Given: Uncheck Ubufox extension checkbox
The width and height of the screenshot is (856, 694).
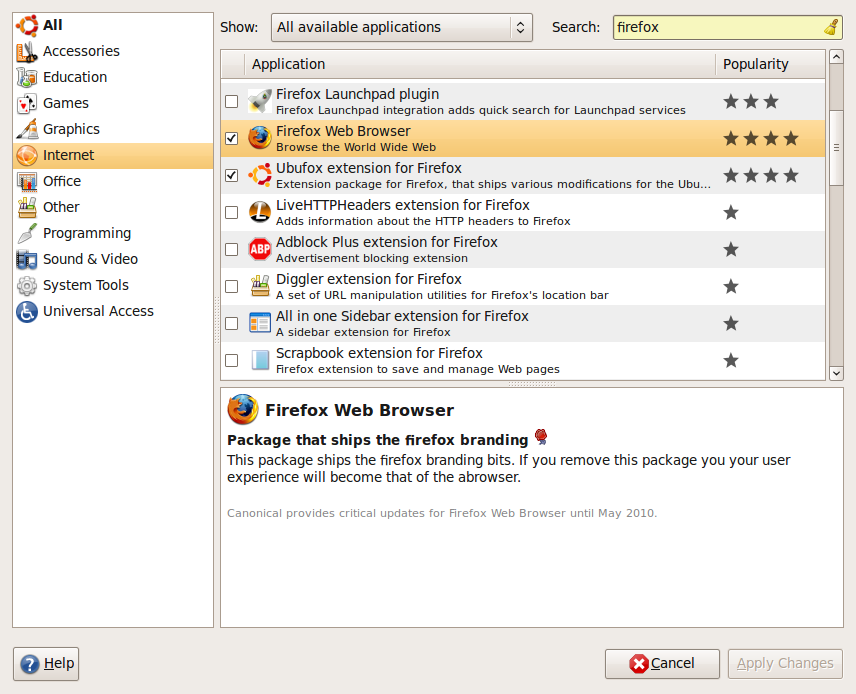Looking at the screenshot, I should pos(231,175).
